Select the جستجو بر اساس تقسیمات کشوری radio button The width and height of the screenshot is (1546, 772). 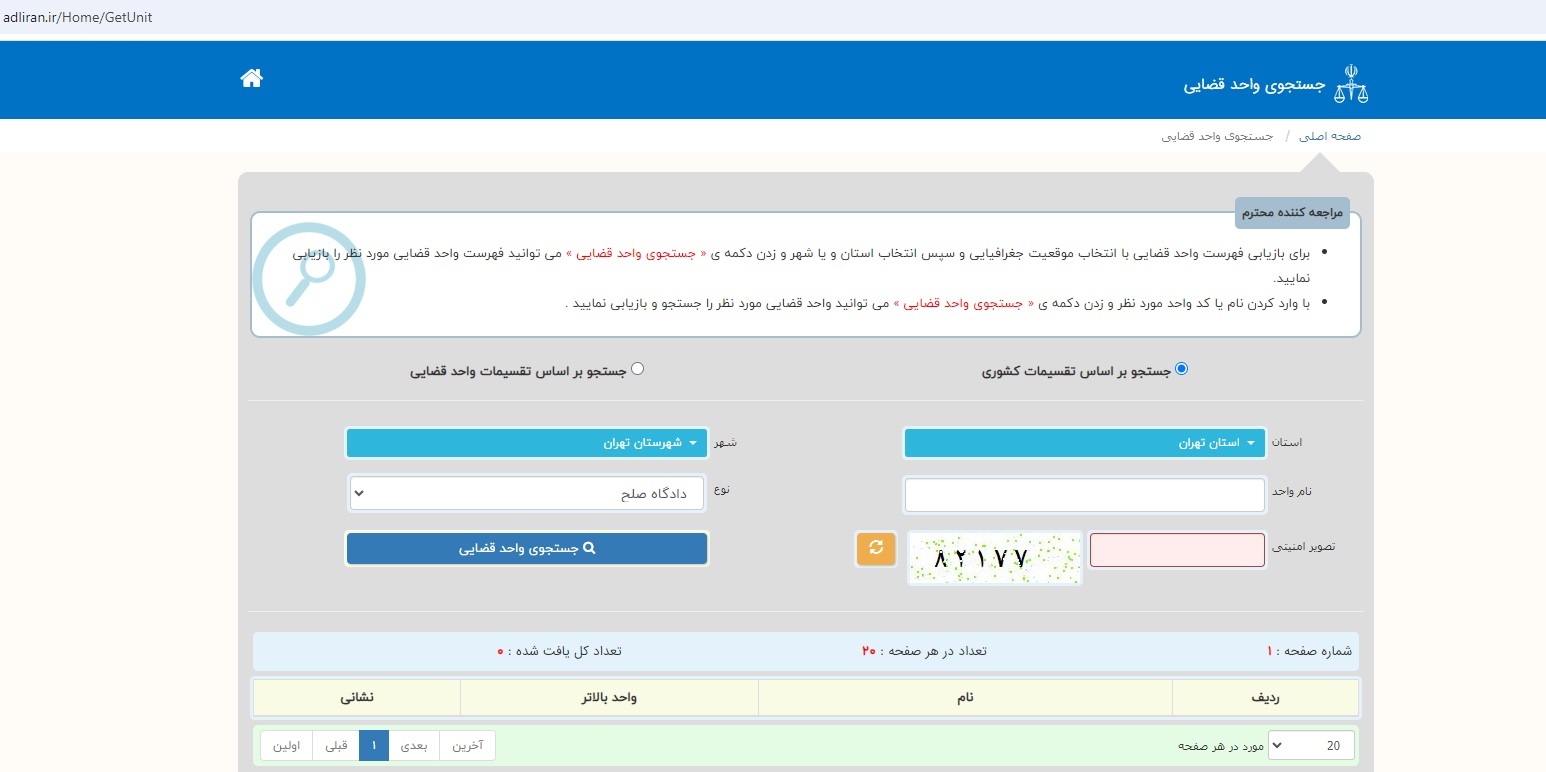coord(1182,368)
